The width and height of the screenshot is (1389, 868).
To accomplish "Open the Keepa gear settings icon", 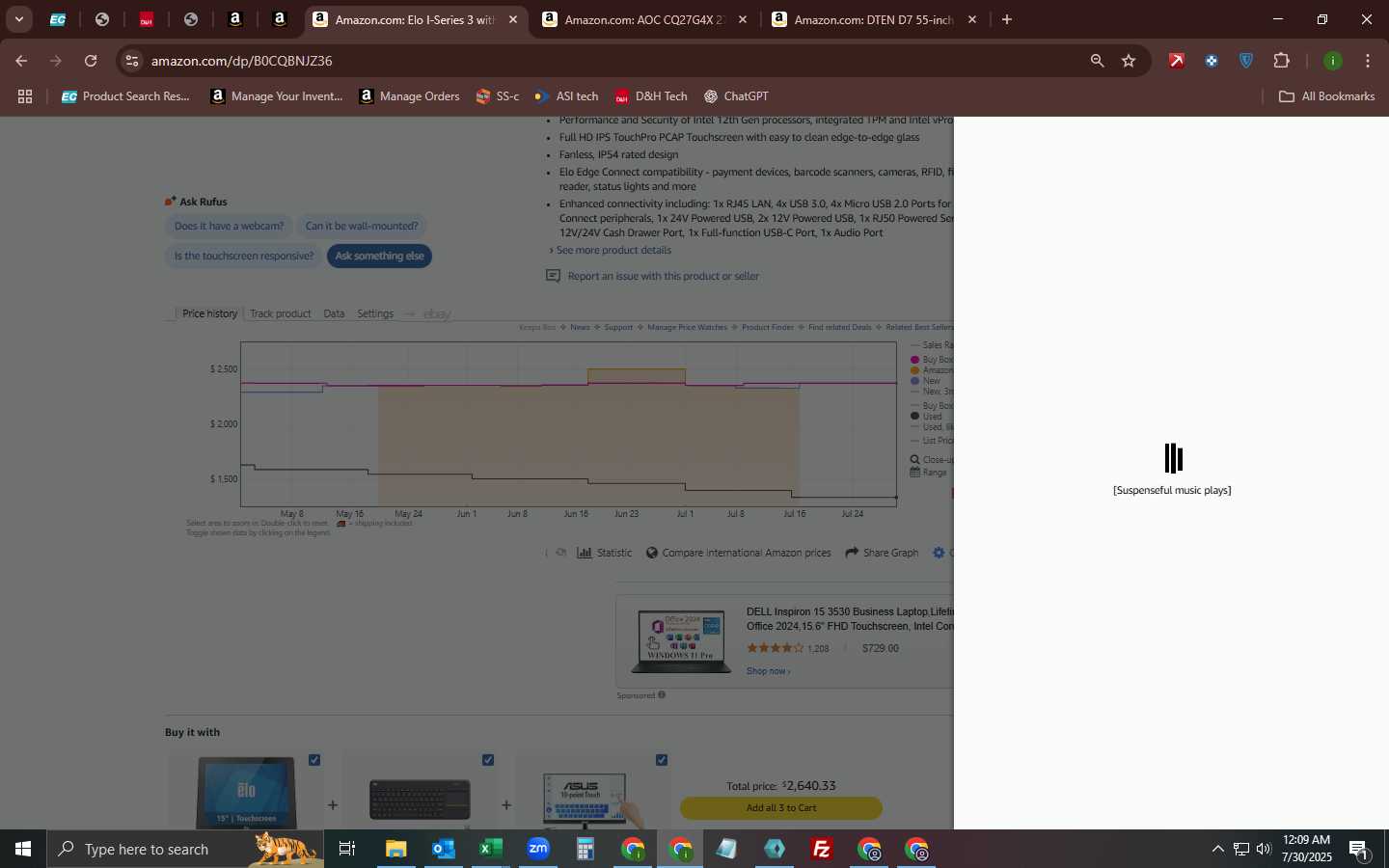I will (x=939, y=553).
